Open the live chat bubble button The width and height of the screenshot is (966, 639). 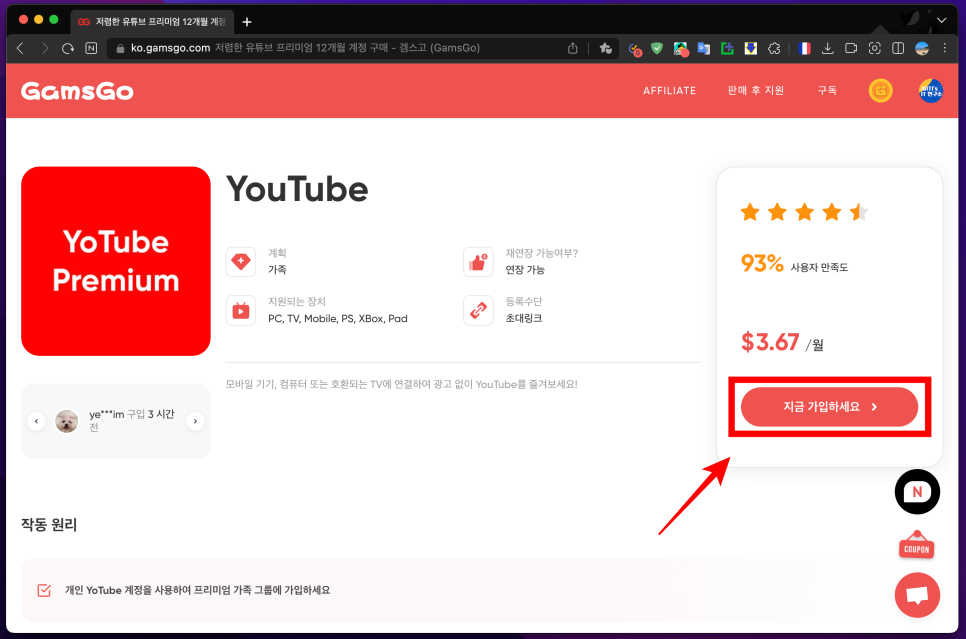click(x=917, y=595)
